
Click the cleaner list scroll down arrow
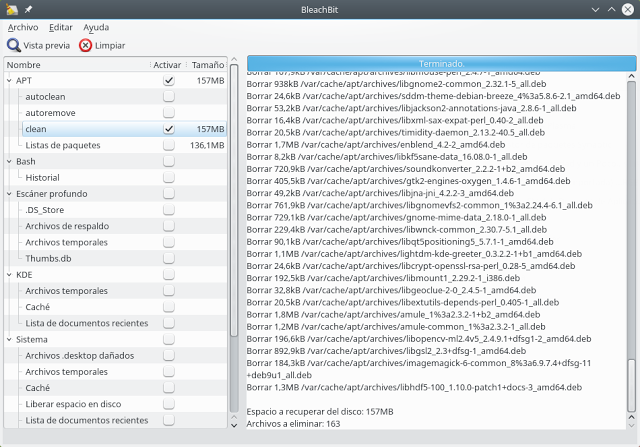click(x=234, y=425)
